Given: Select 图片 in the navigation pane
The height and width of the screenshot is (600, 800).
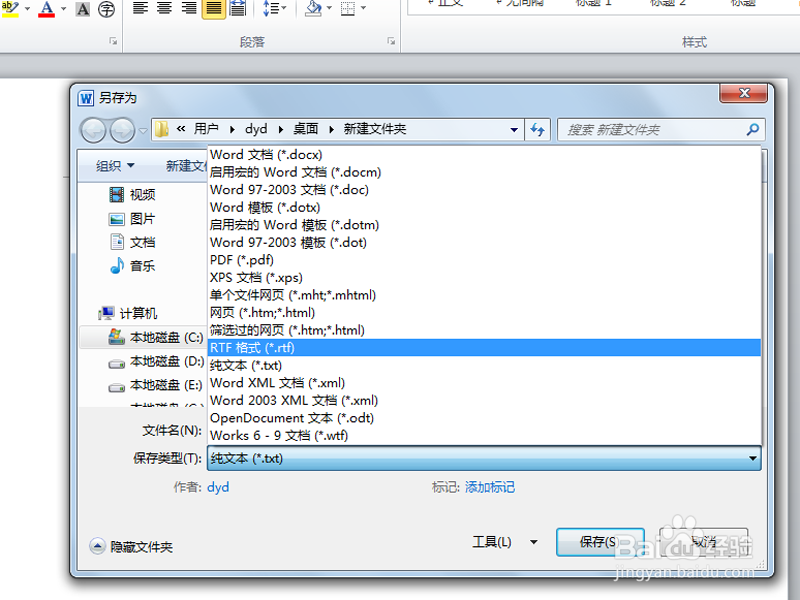Looking at the screenshot, I should point(132,219).
